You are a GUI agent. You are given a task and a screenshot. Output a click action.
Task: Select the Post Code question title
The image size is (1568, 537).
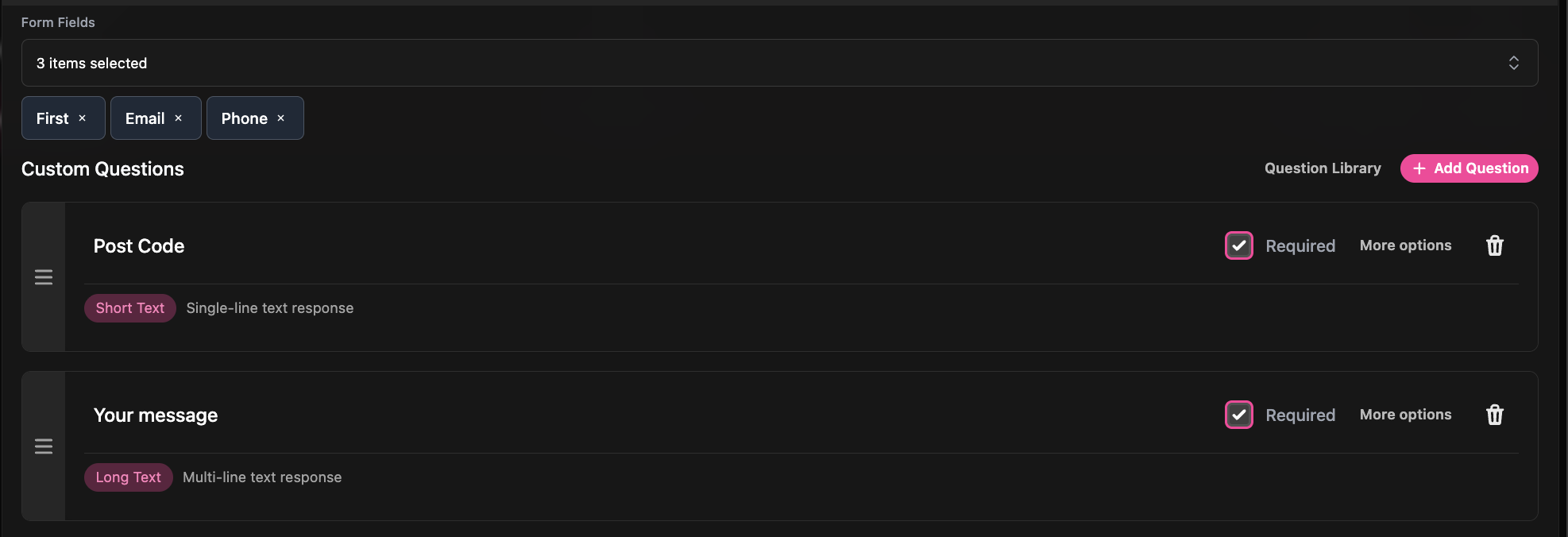click(139, 246)
